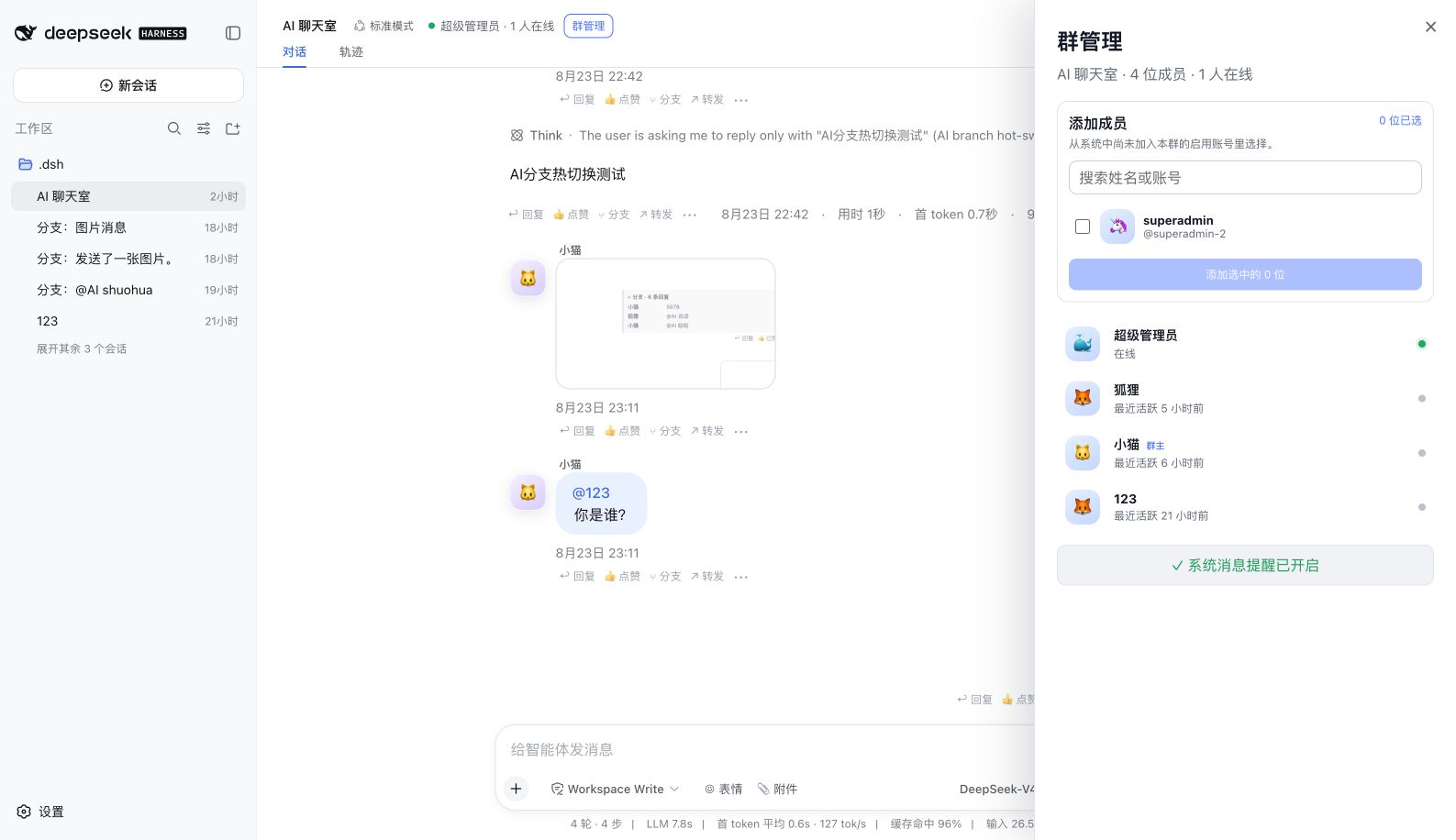Click the 群管理 button in header

coord(588,26)
